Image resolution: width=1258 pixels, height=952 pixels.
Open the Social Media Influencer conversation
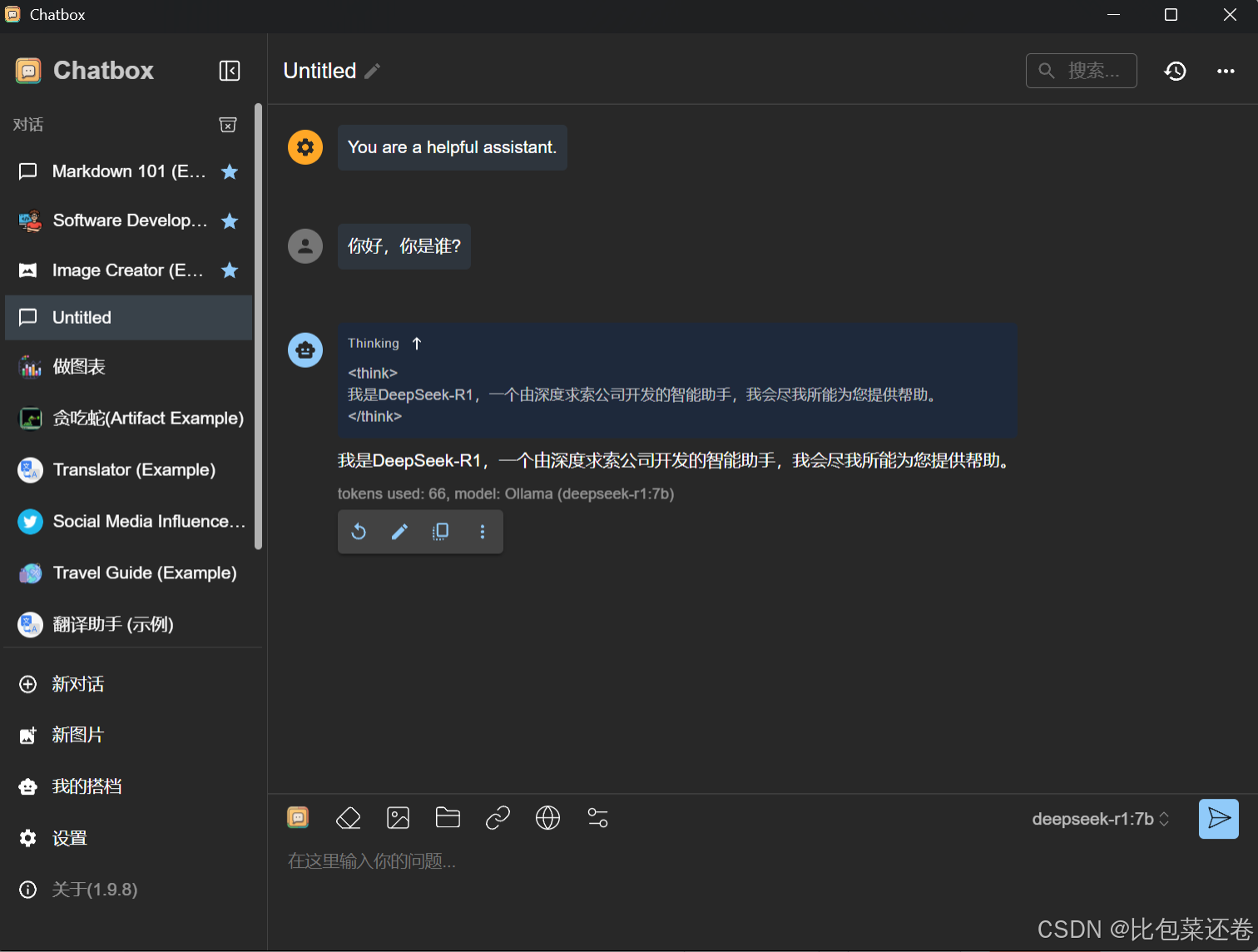pyautogui.click(x=128, y=521)
